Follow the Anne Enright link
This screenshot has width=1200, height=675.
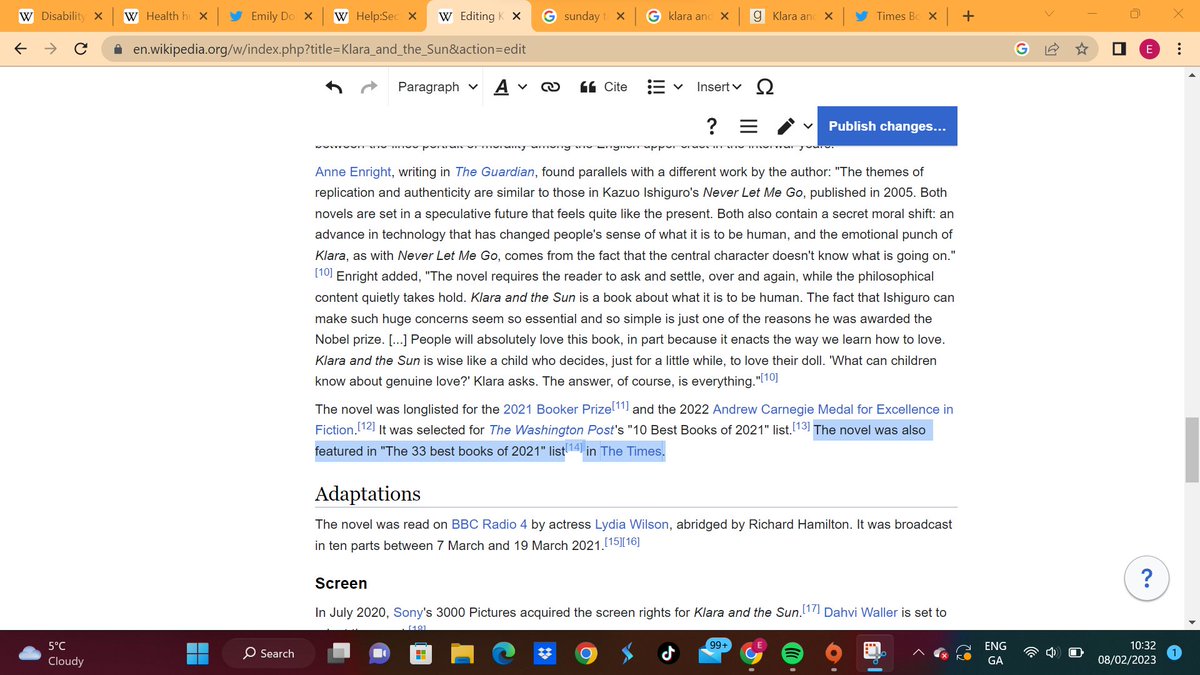352,172
